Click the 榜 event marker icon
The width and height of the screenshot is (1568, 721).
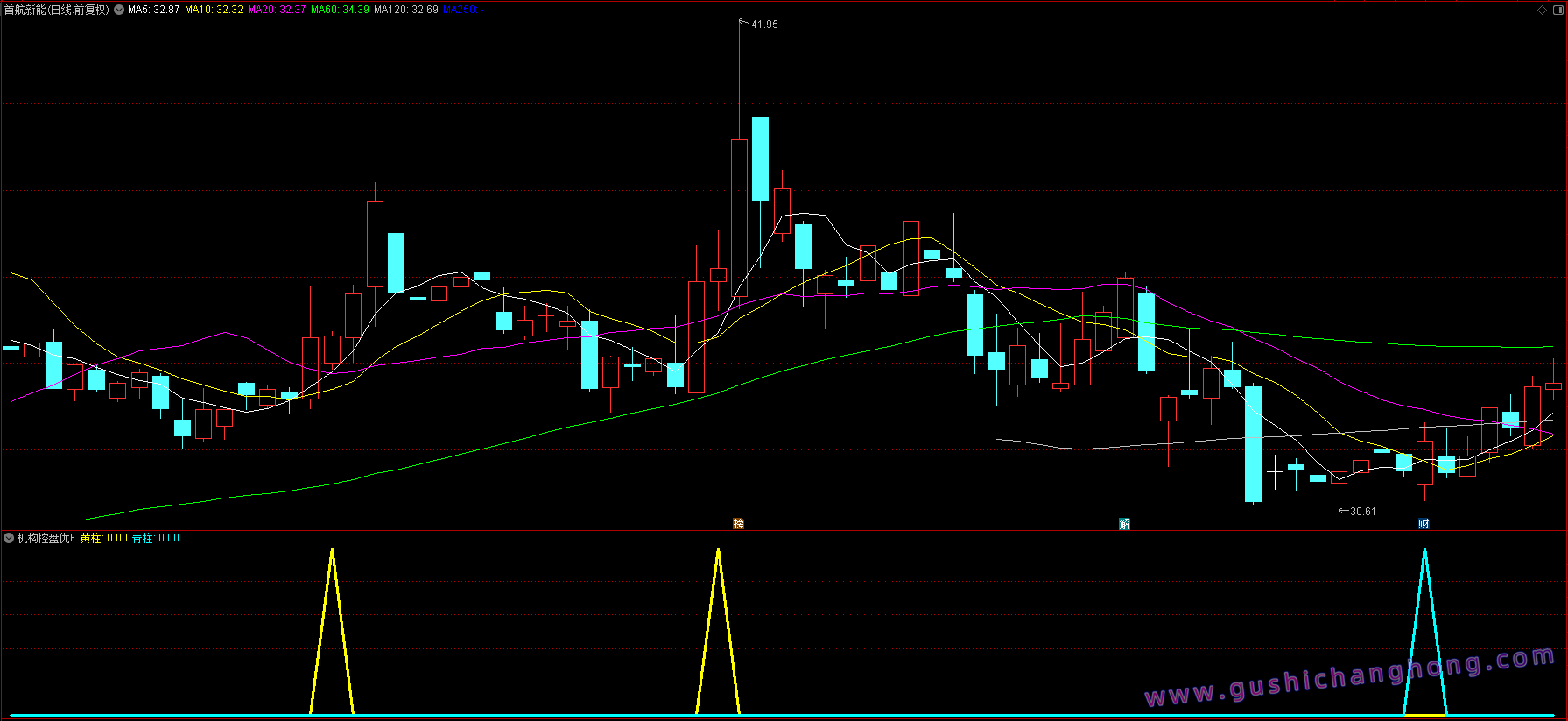click(738, 524)
